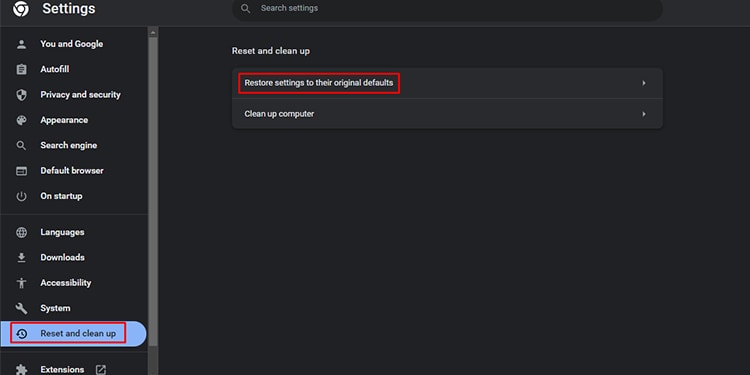The image size is (750, 375).
Task: Expand Restore settings row arrow
Action: pos(644,83)
